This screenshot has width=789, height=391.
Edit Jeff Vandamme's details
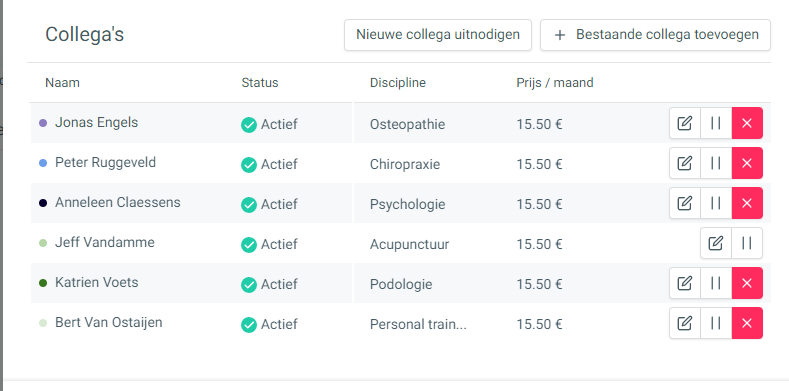tap(716, 243)
